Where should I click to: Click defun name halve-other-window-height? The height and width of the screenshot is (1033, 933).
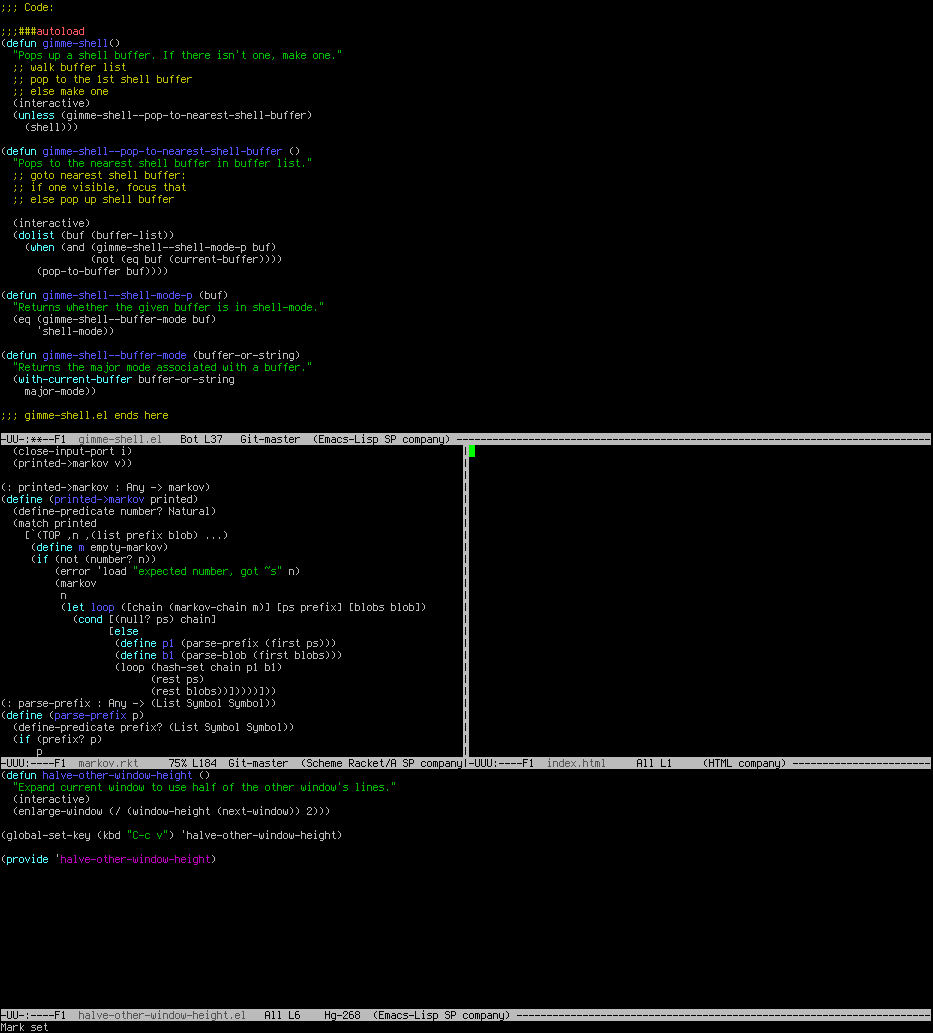(x=117, y=775)
